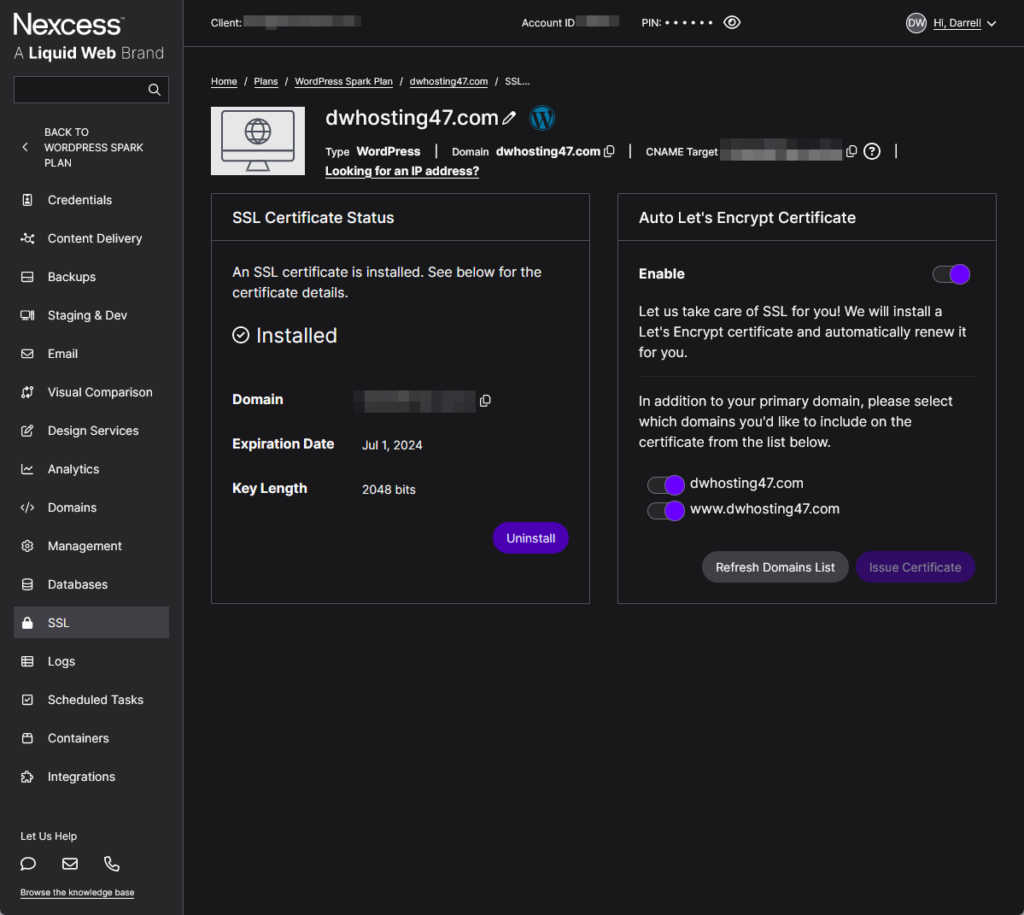Viewport: 1024px width, 915px height.
Task: Click the Design Services sidebar icon
Action: point(27,431)
